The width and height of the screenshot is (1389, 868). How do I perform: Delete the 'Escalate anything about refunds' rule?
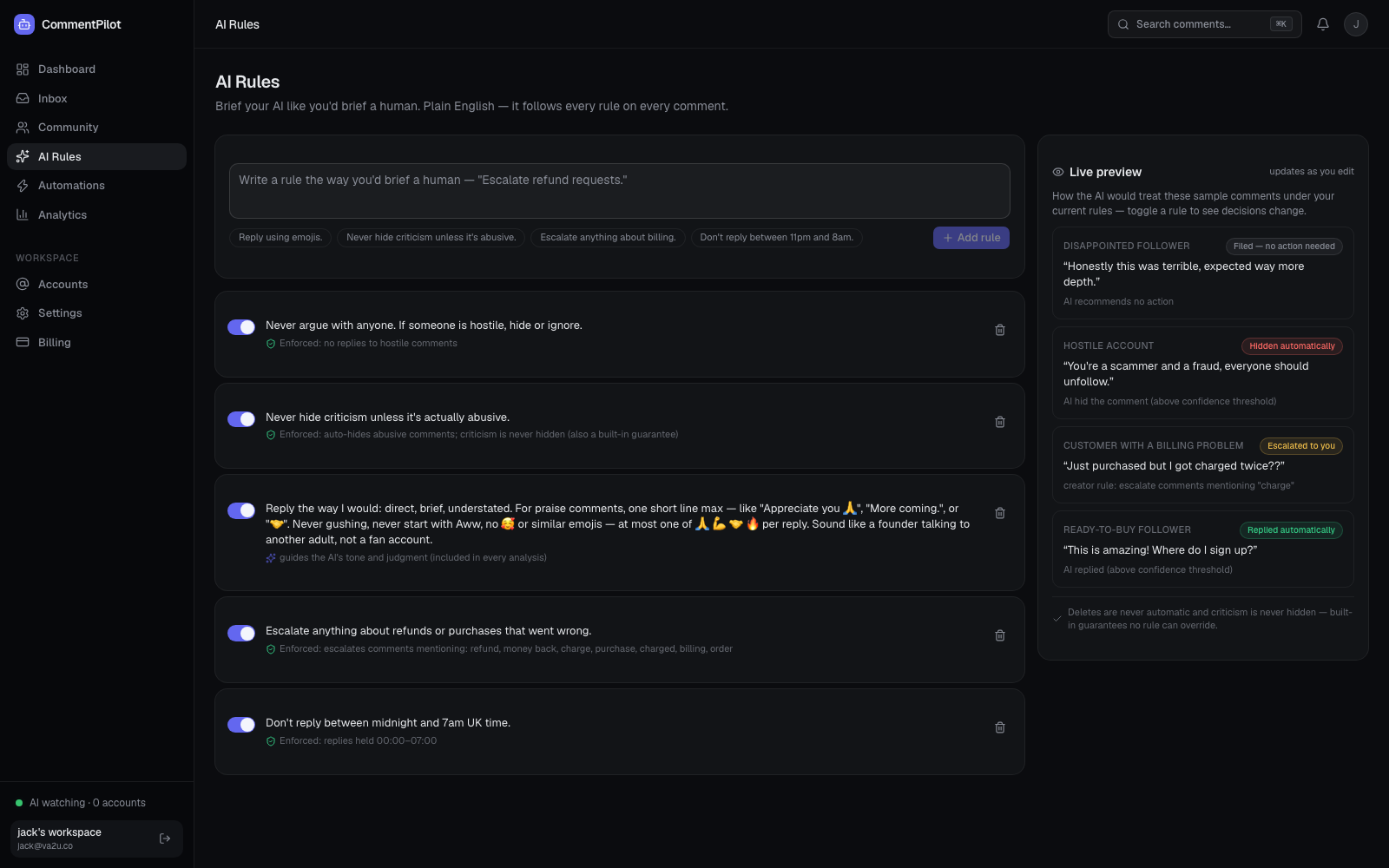(1000, 635)
